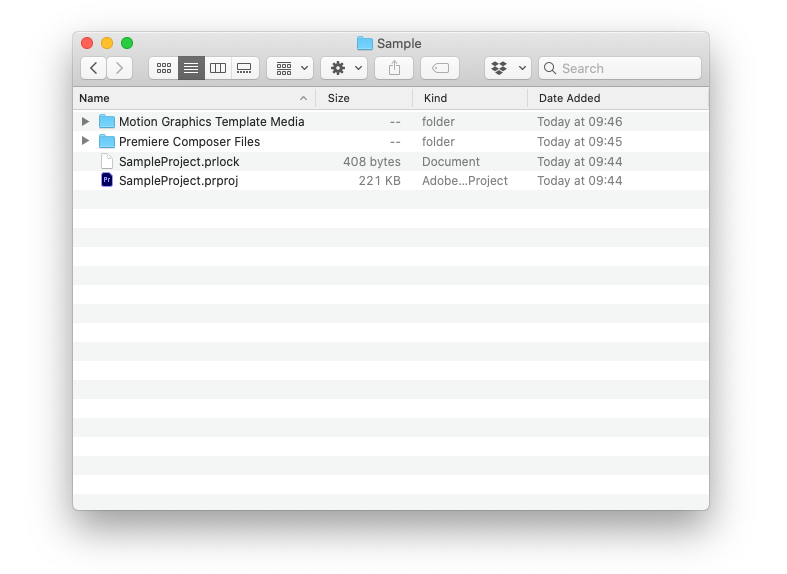
Task: Select the SampleProject.prlock document icon
Action: pos(107,161)
